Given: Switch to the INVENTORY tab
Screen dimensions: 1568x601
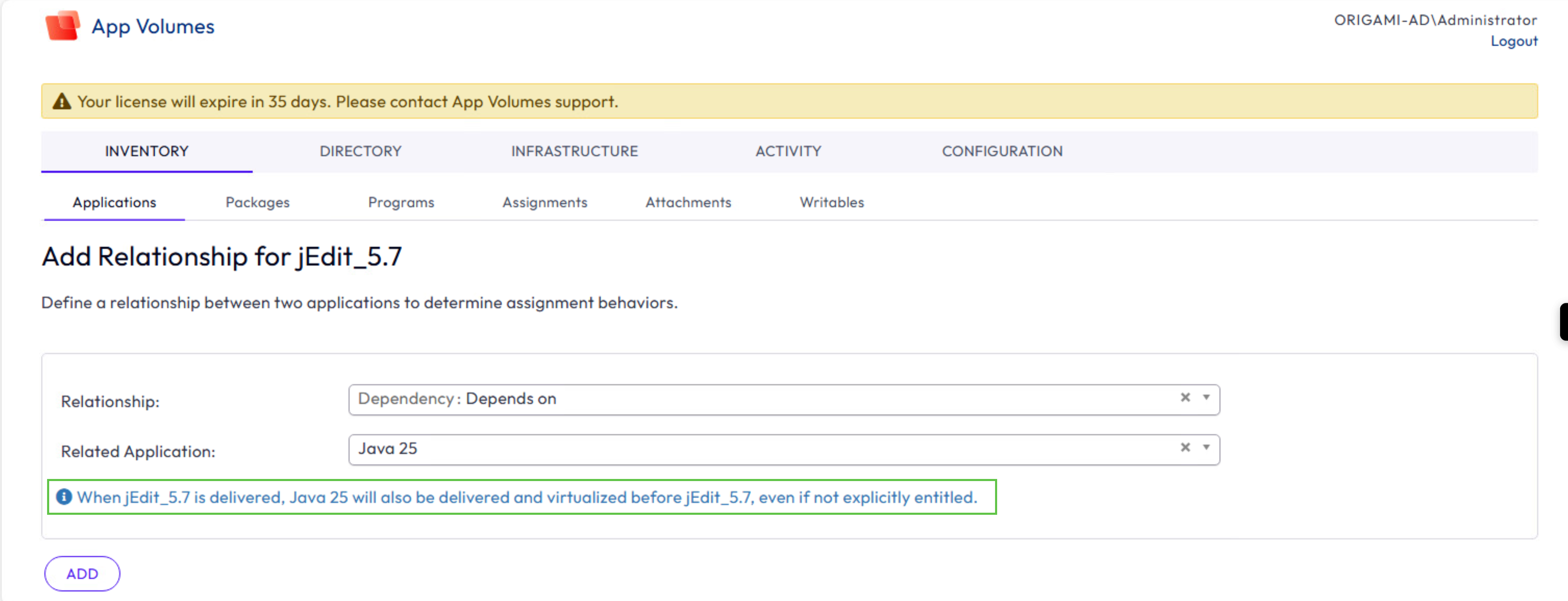Looking at the screenshot, I should [147, 152].
